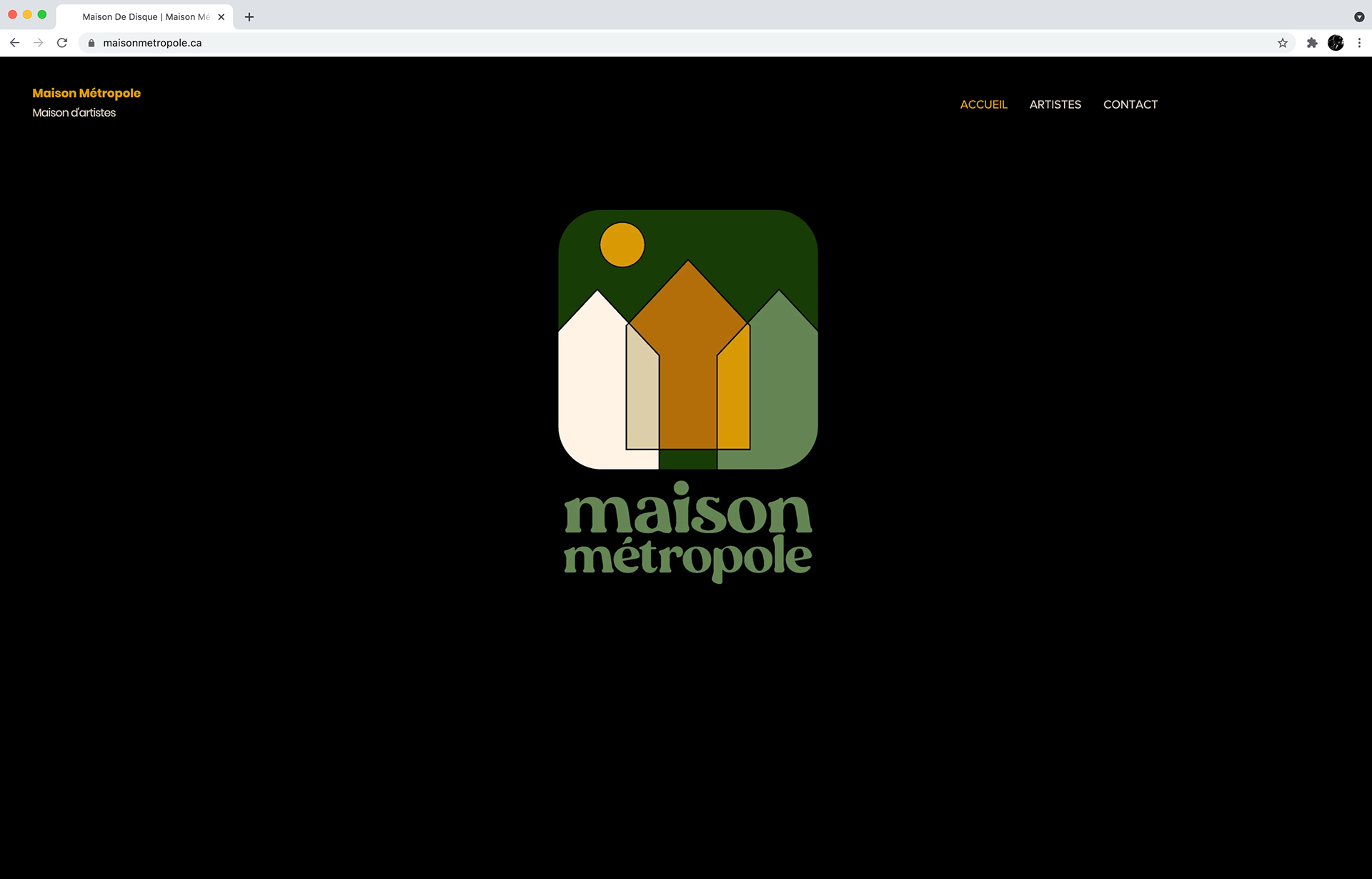1372x879 pixels.
Task: Click the browser back arrow
Action: click(x=15, y=43)
